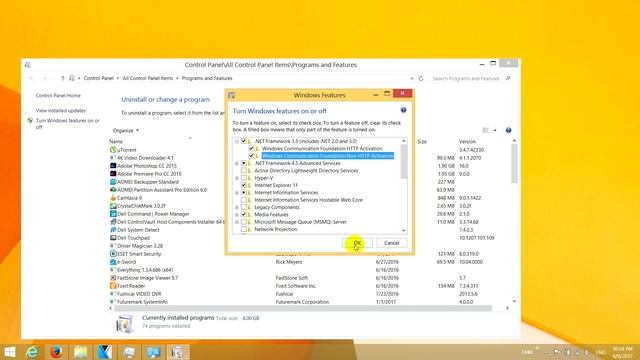
Task: Select the Camtasia 9 program icon
Action: [113, 198]
